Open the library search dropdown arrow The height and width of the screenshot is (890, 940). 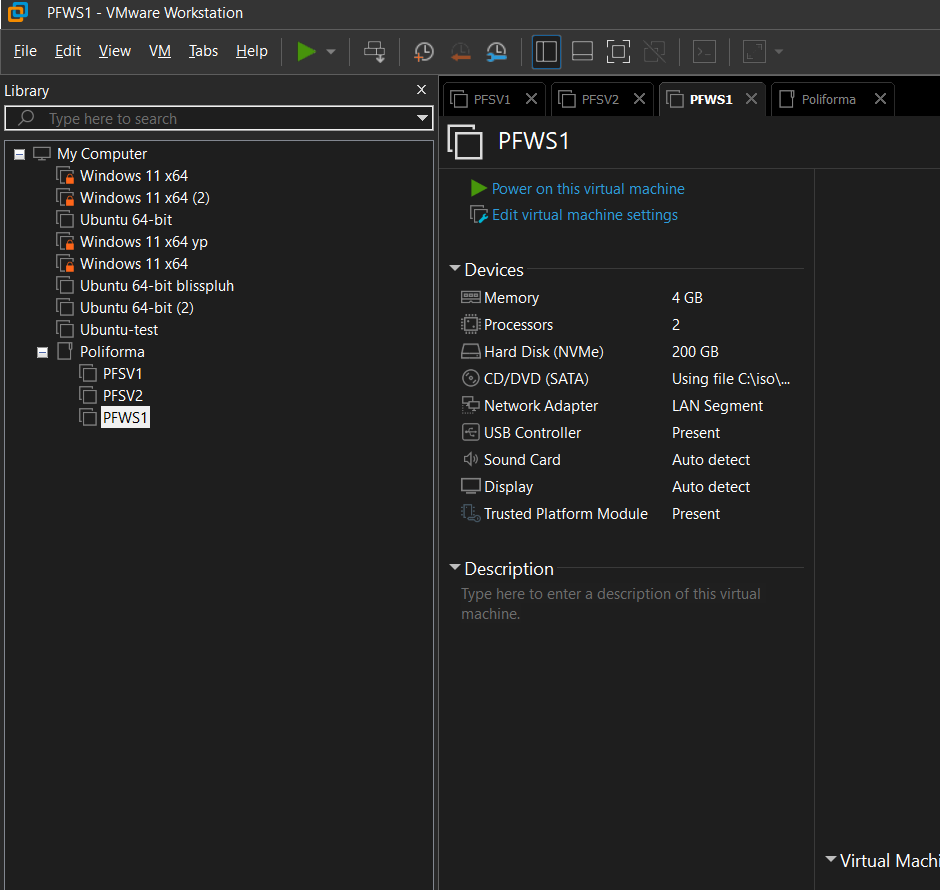point(423,119)
